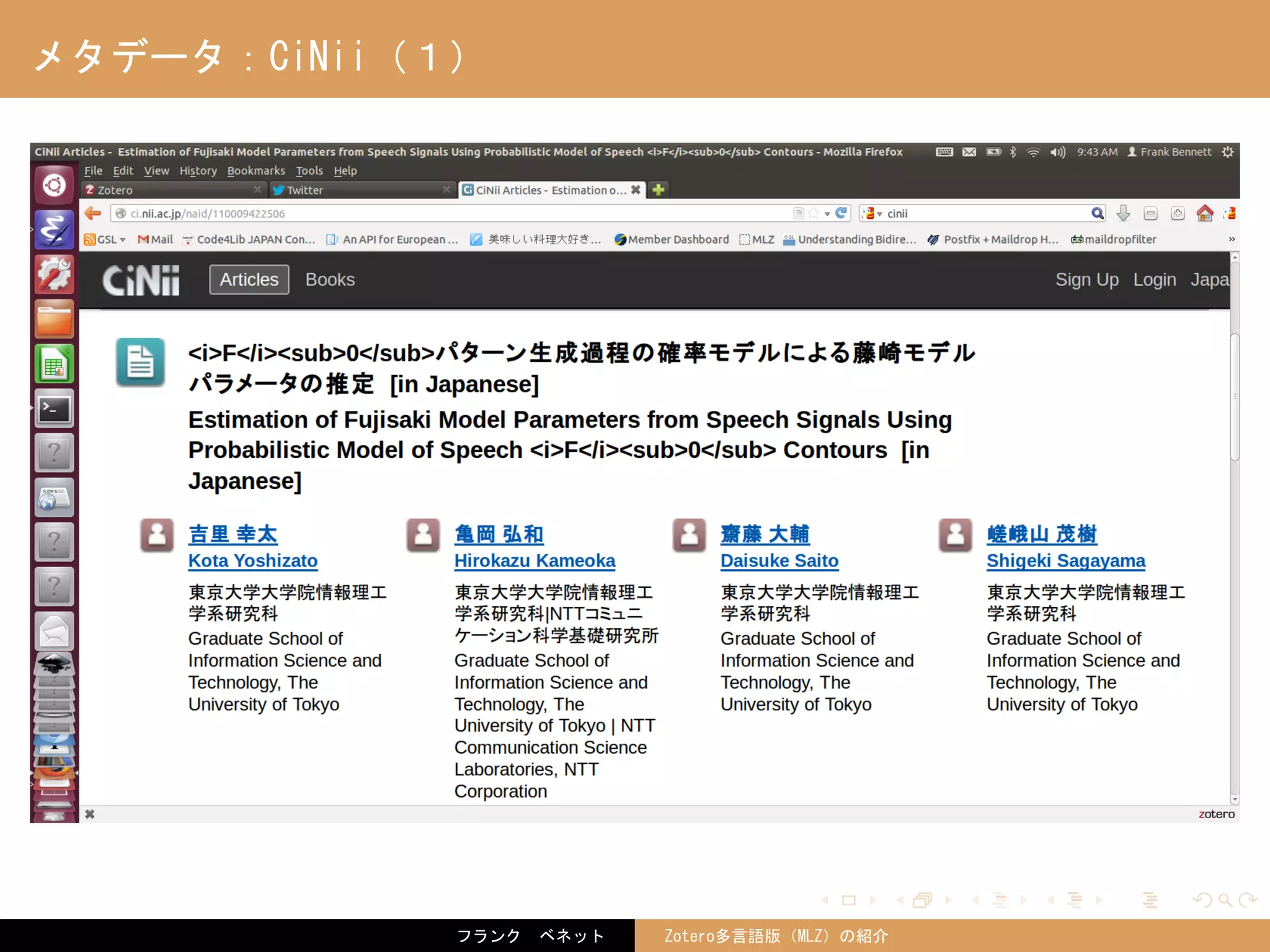Open LibreOffice Calc spreadsheet launcher icon
The width and height of the screenshot is (1270, 952).
coord(54,364)
